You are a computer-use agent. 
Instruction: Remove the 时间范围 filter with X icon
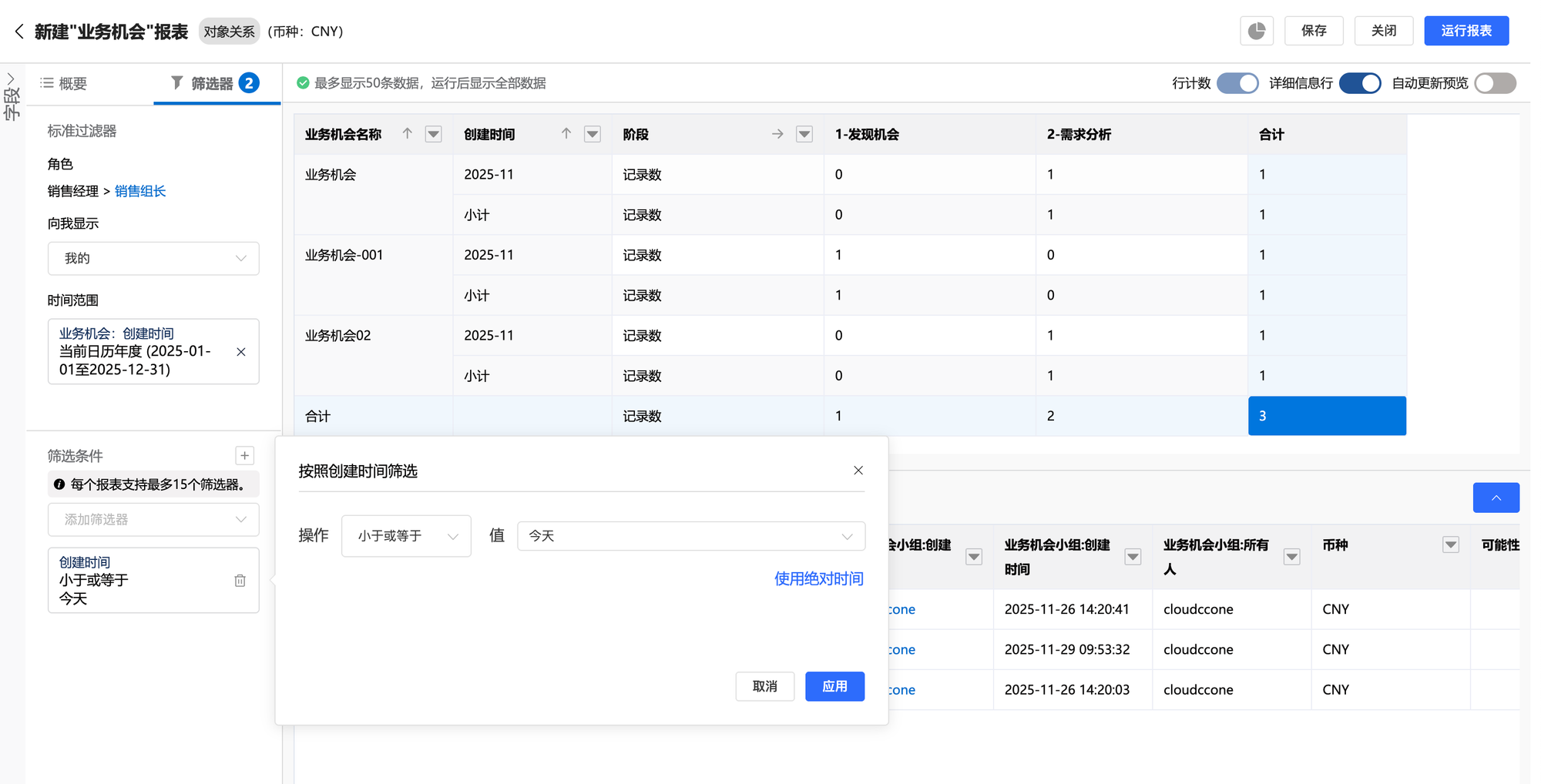tap(241, 352)
